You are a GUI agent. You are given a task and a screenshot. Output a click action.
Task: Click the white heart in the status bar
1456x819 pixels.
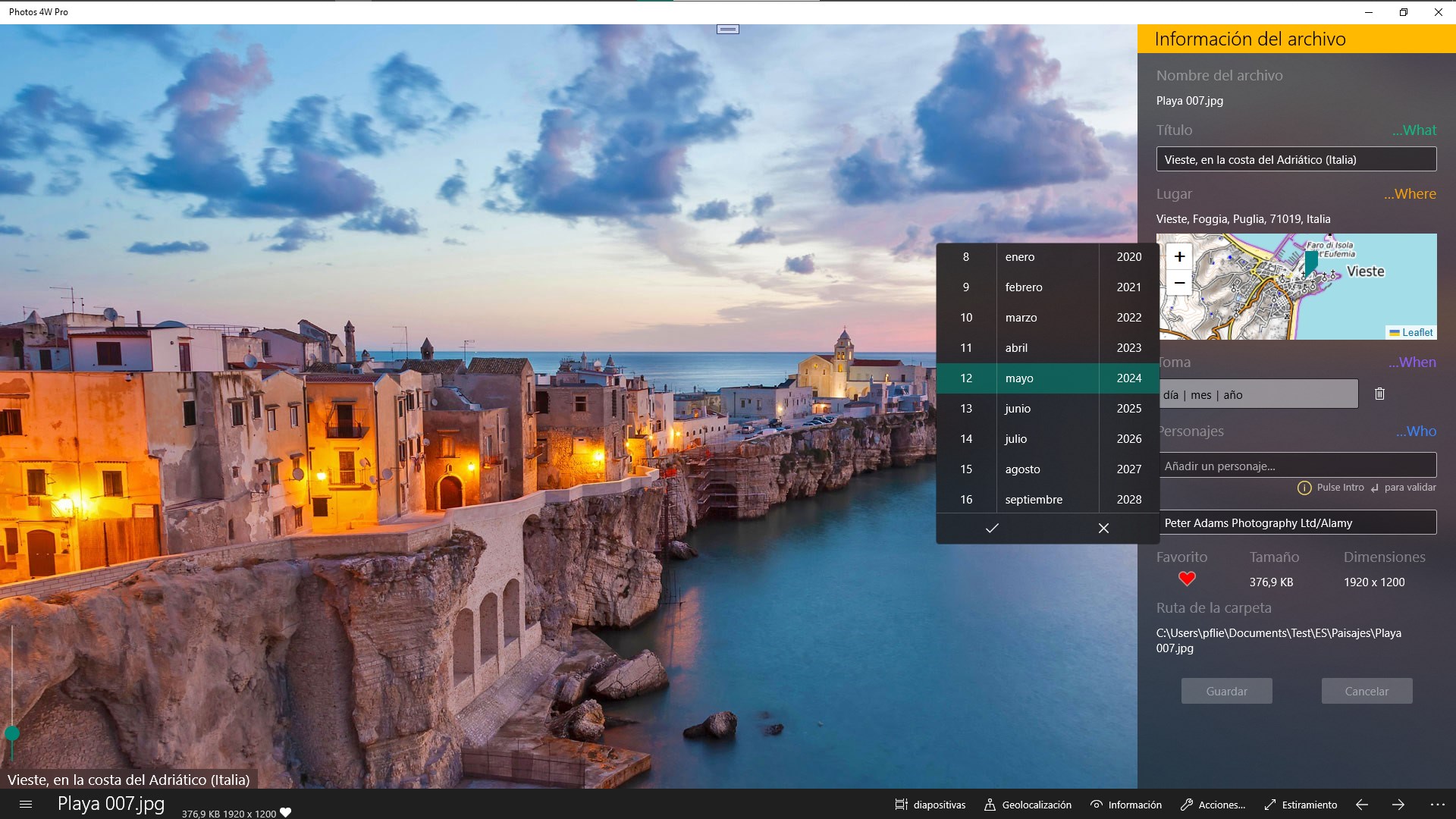286,812
